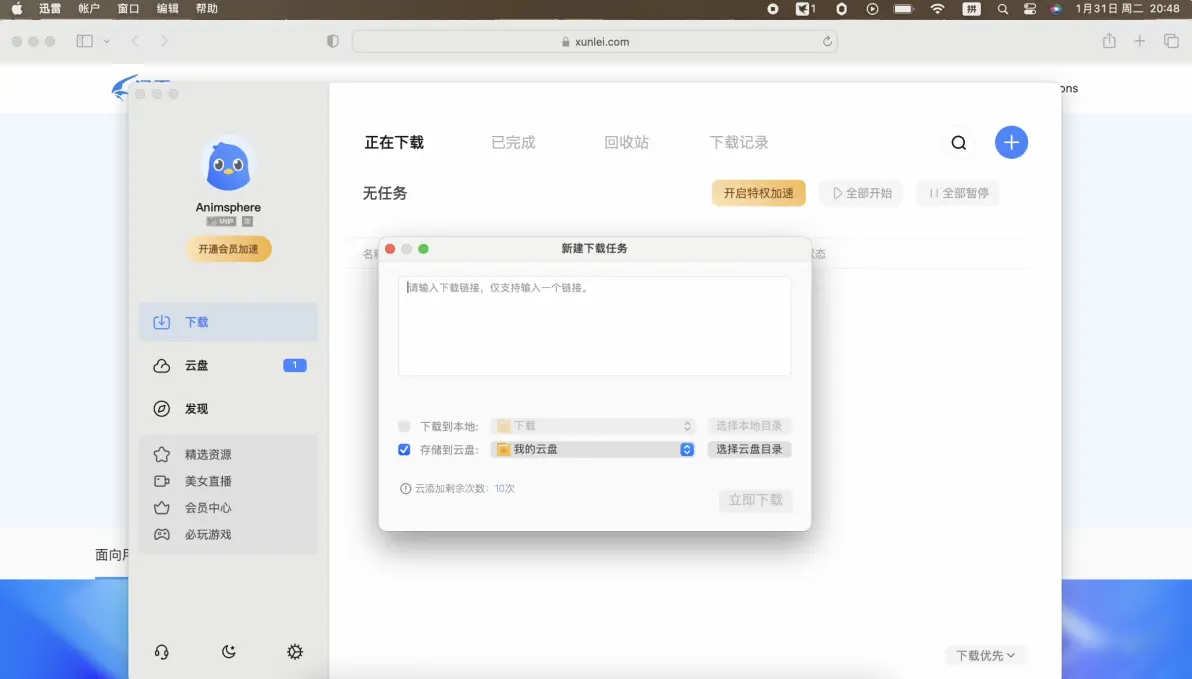Expand the 下载优先 dropdown
Image resolution: width=1192 pixels, height=679 pixels.
point(985,655)
